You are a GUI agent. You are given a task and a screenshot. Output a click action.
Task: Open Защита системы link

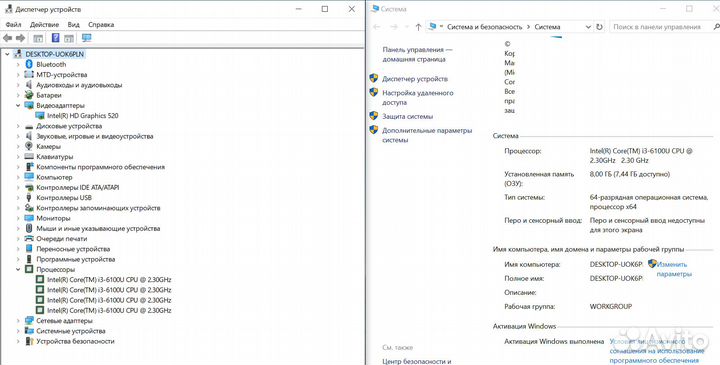pos(407,116)
